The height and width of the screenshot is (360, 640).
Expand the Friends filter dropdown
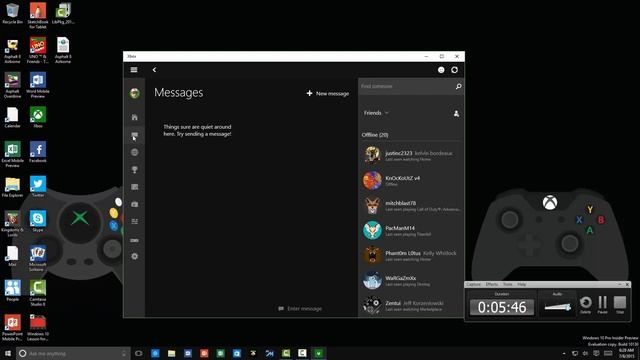click(x=376, y=113)
